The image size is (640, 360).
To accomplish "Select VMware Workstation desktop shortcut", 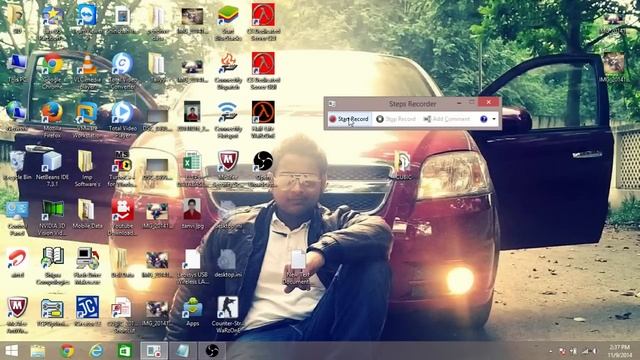I will click(87, 120).
